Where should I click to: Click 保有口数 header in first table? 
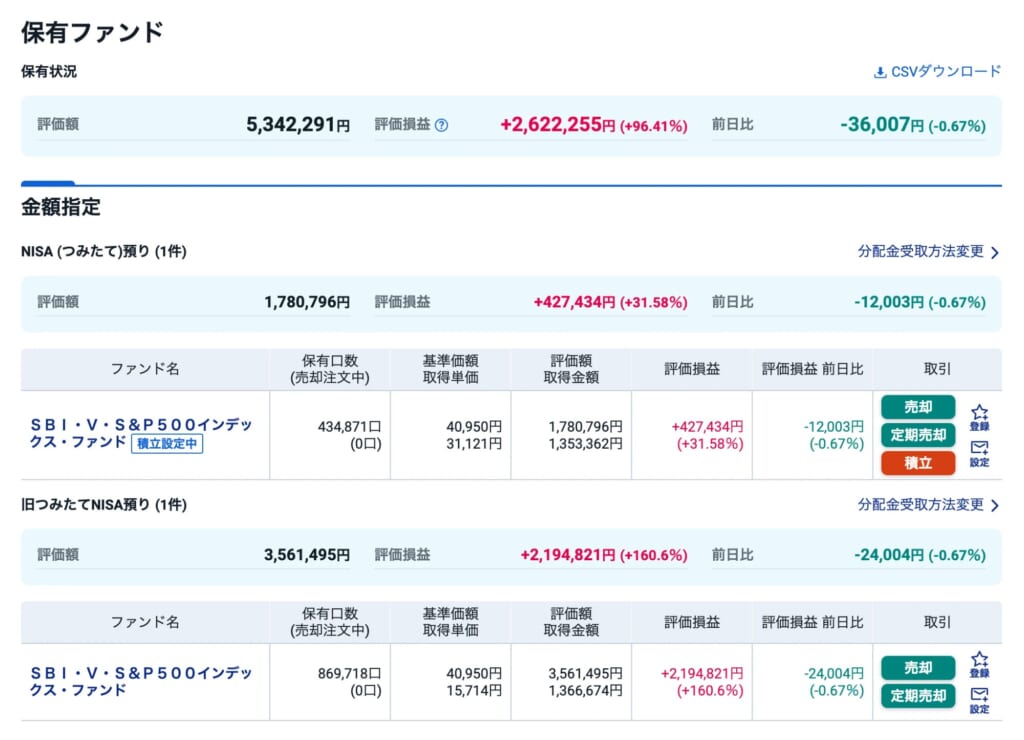coord(330,369)
